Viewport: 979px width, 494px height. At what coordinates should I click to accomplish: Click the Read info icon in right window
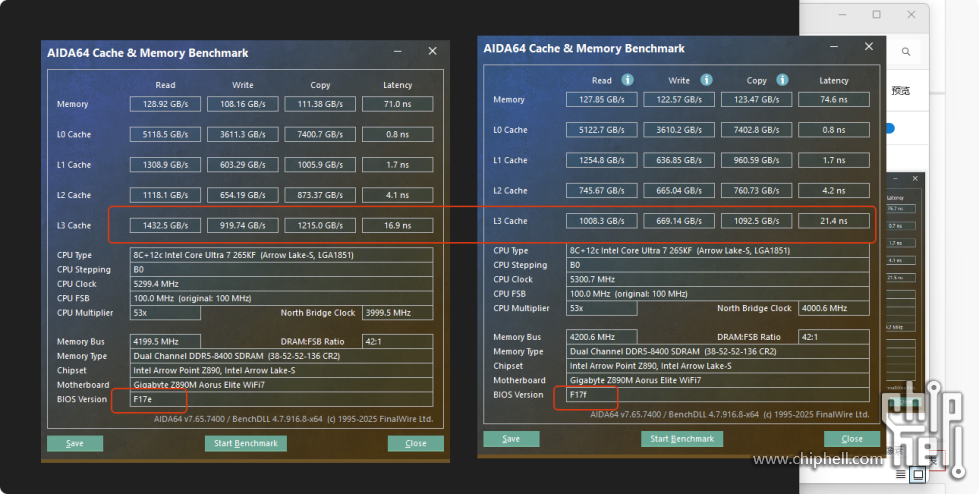point(627,80)
